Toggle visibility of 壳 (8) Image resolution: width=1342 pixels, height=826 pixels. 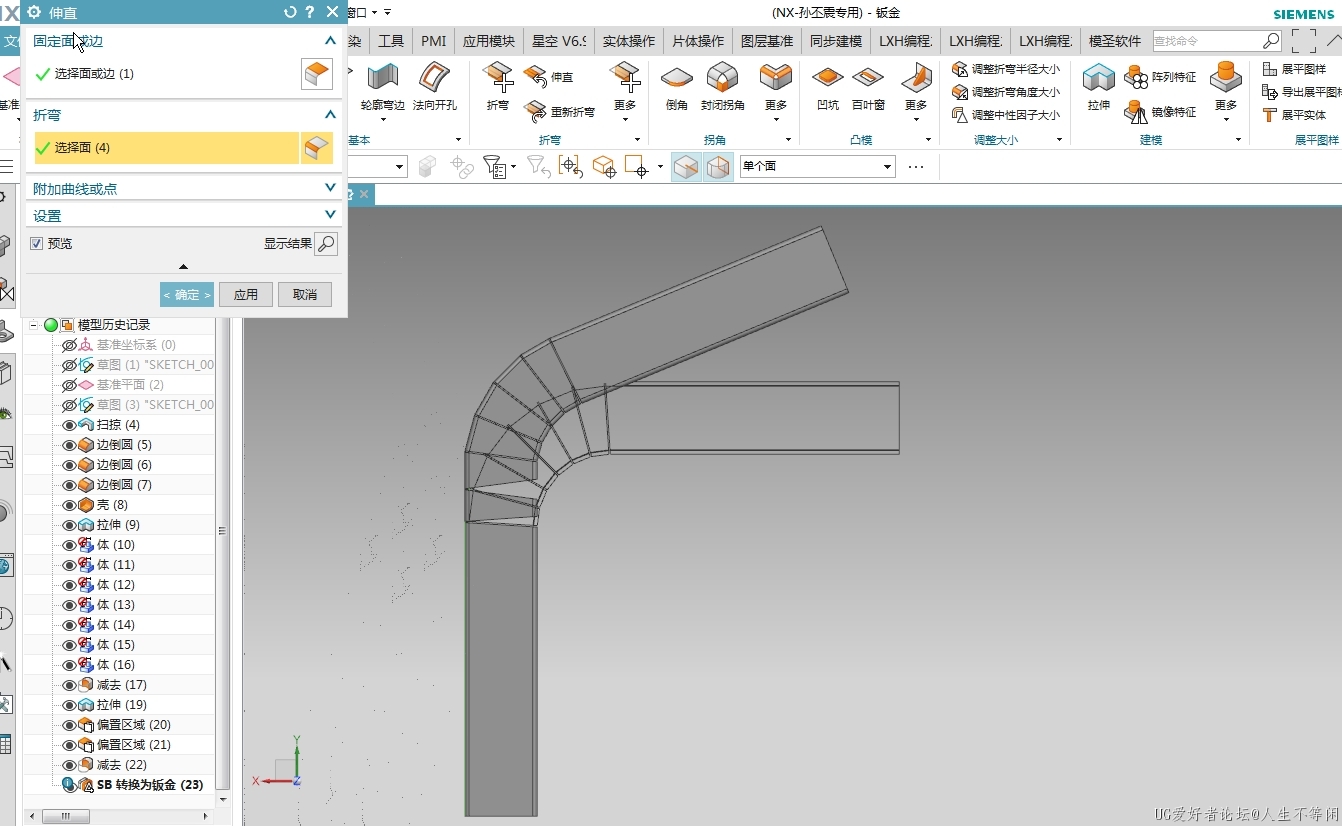tap(69, 505)
